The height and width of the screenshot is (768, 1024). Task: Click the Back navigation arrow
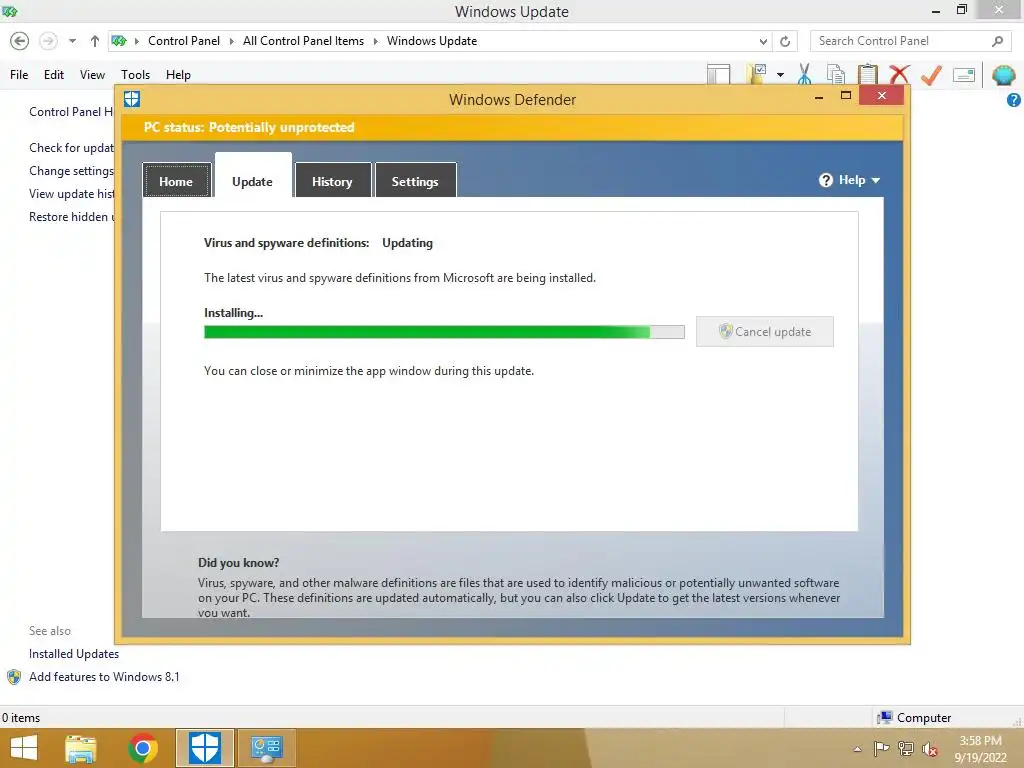20,41
